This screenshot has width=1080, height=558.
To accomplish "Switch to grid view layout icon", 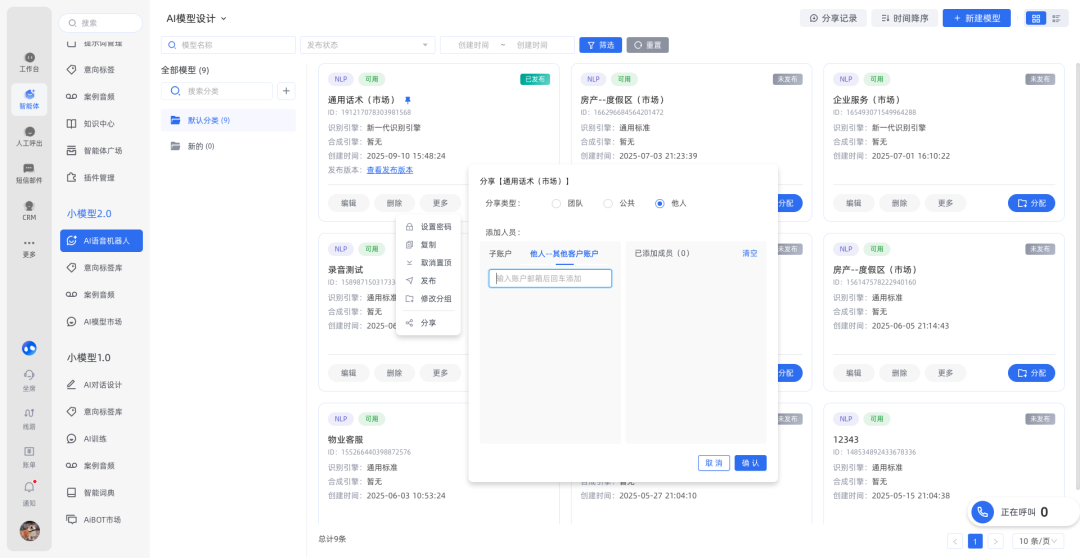I will pos(1036,18).
